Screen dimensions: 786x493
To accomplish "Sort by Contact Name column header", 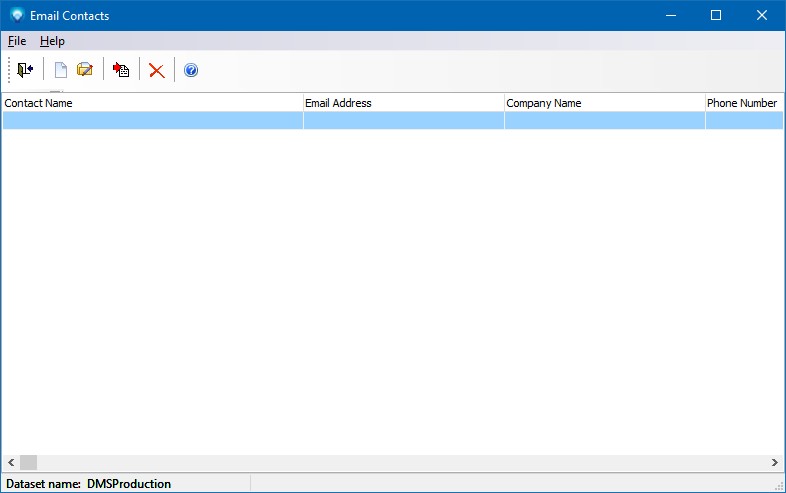I will click(152, 103).
